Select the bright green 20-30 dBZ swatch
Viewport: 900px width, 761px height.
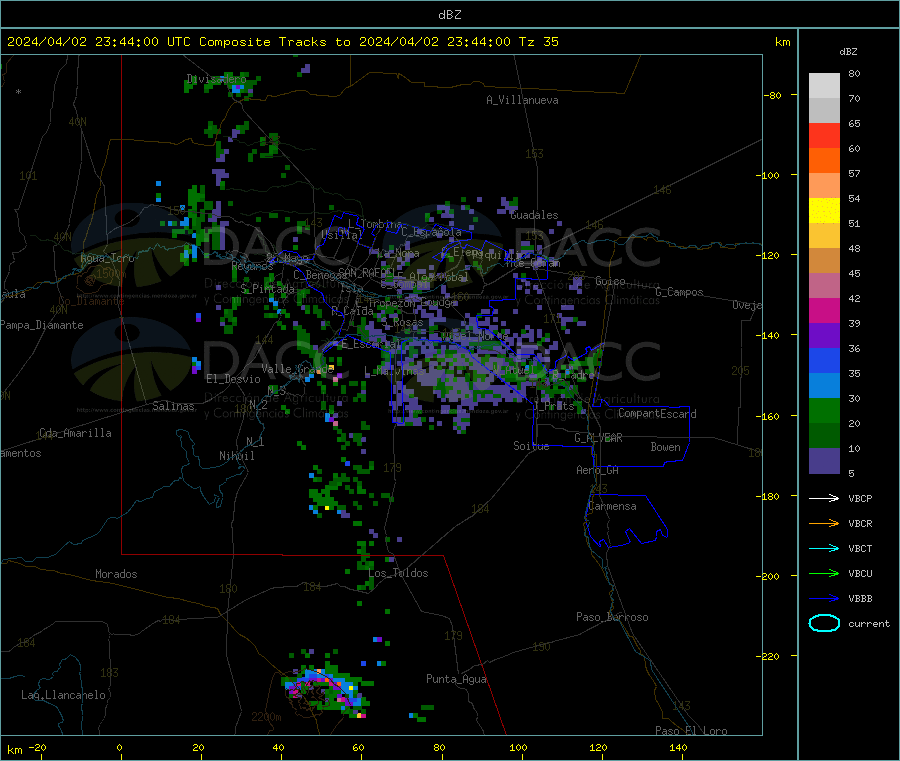pyautogui.click(x=824, y=410)
